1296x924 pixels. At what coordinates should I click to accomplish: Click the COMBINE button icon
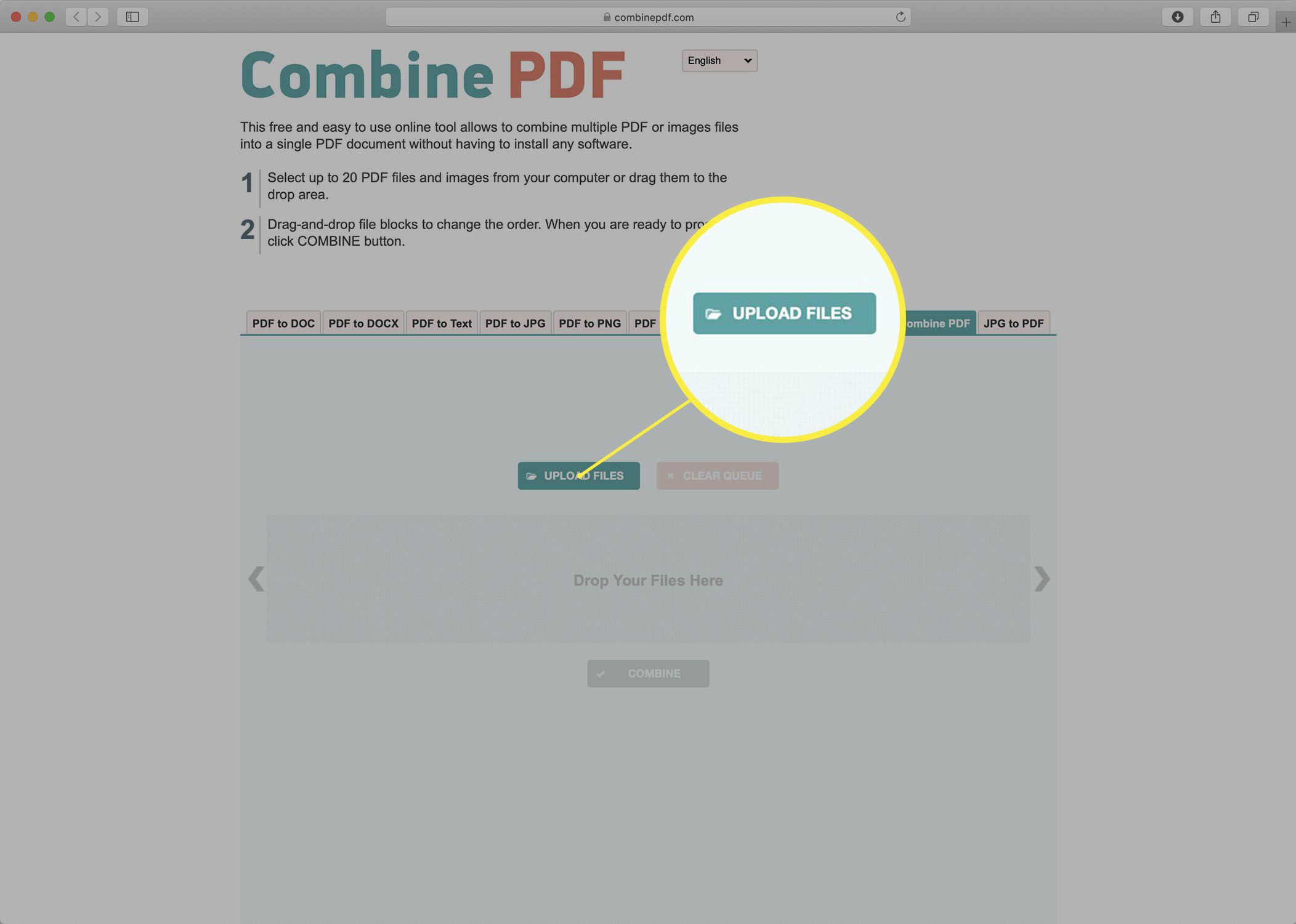click(600, 673)
